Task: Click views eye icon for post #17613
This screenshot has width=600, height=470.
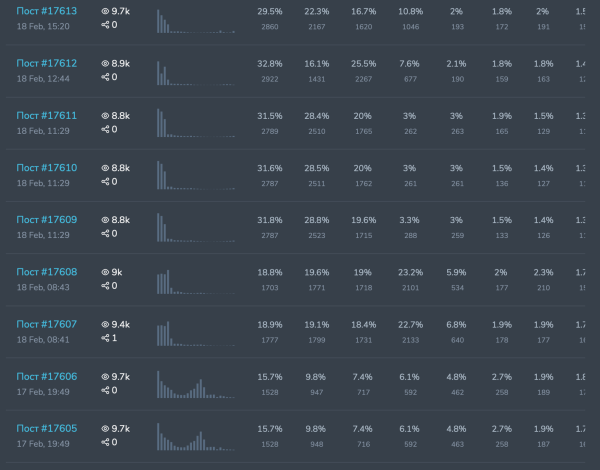Action: click(106, 10)
